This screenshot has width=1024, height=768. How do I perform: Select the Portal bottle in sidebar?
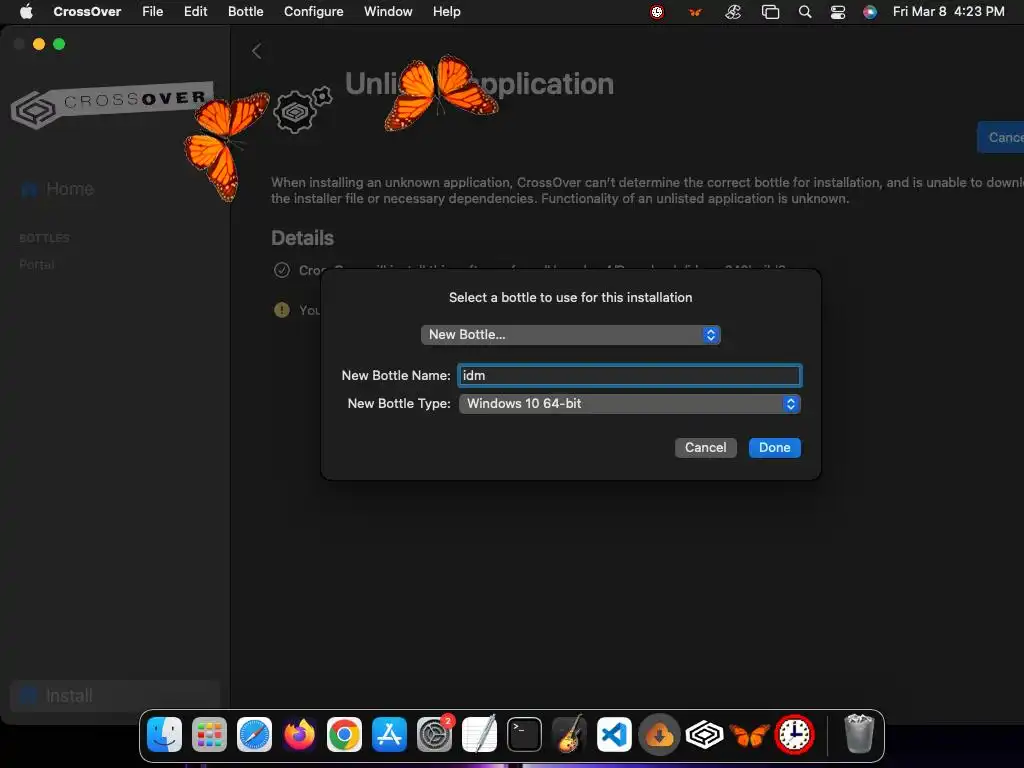(x=37, y=264)
